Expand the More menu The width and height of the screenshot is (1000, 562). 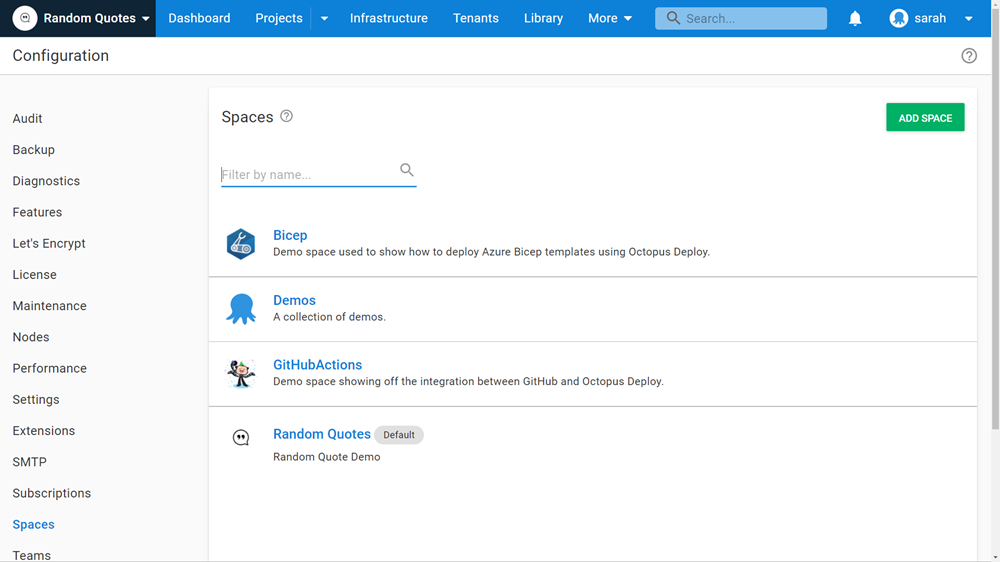click(x=610, y=18)
